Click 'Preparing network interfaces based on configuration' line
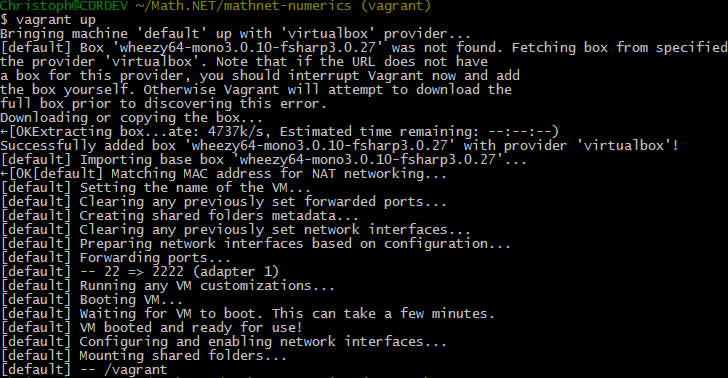 [255, 244]
